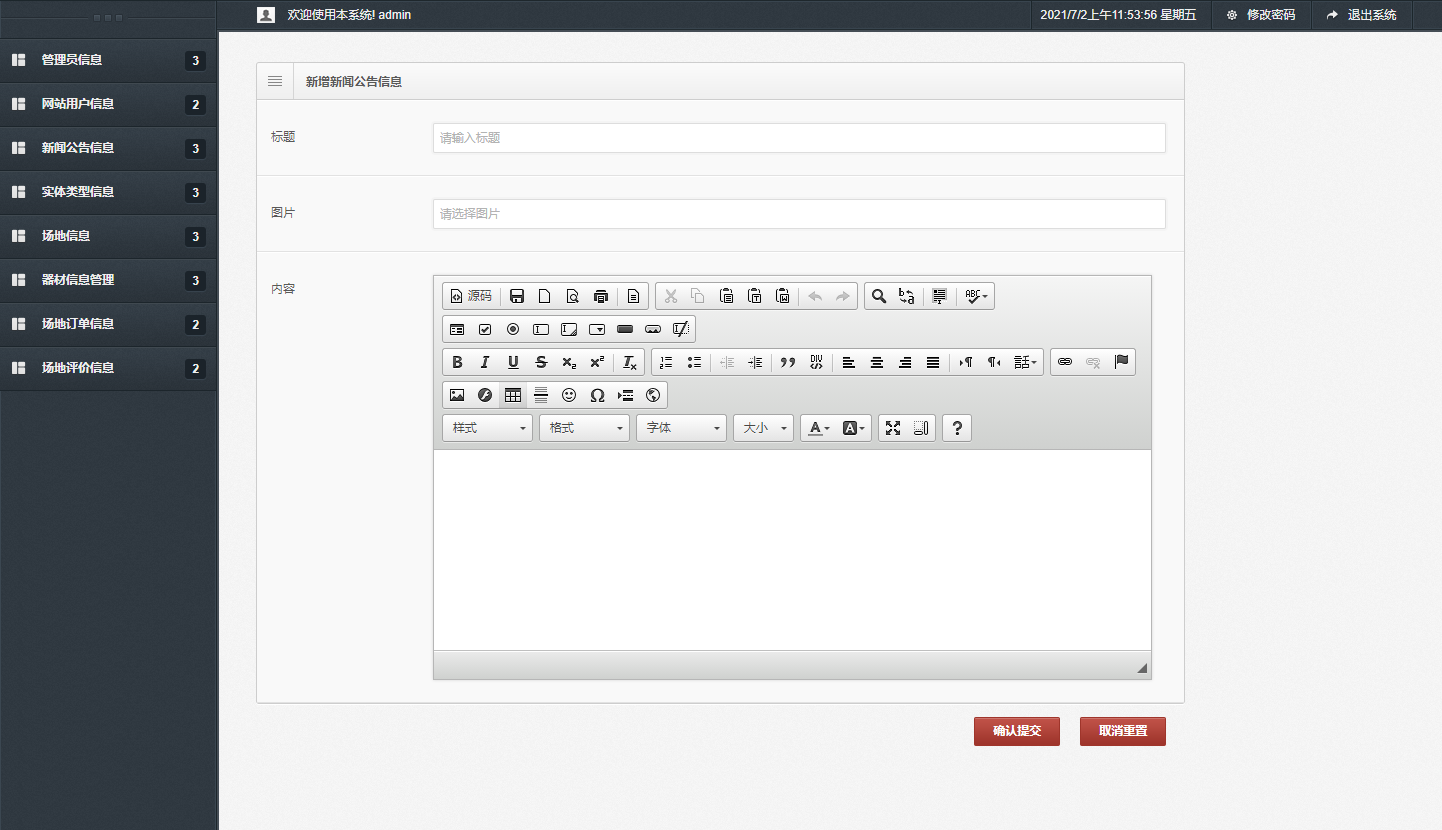Open the 样式 styles dropdown
This screenshot has width=1442, height=830.
pos(487,428)
